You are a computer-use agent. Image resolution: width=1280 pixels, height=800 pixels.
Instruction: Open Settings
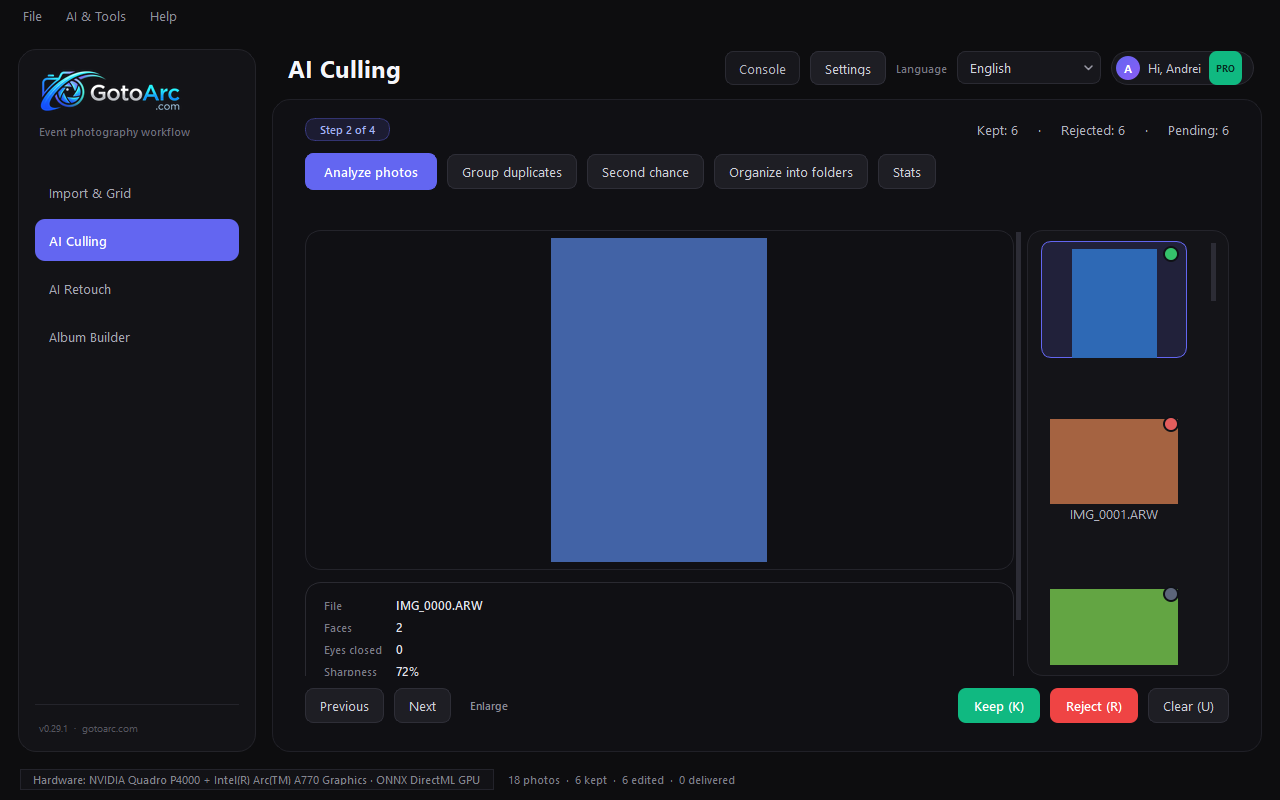tap(848, 69)
